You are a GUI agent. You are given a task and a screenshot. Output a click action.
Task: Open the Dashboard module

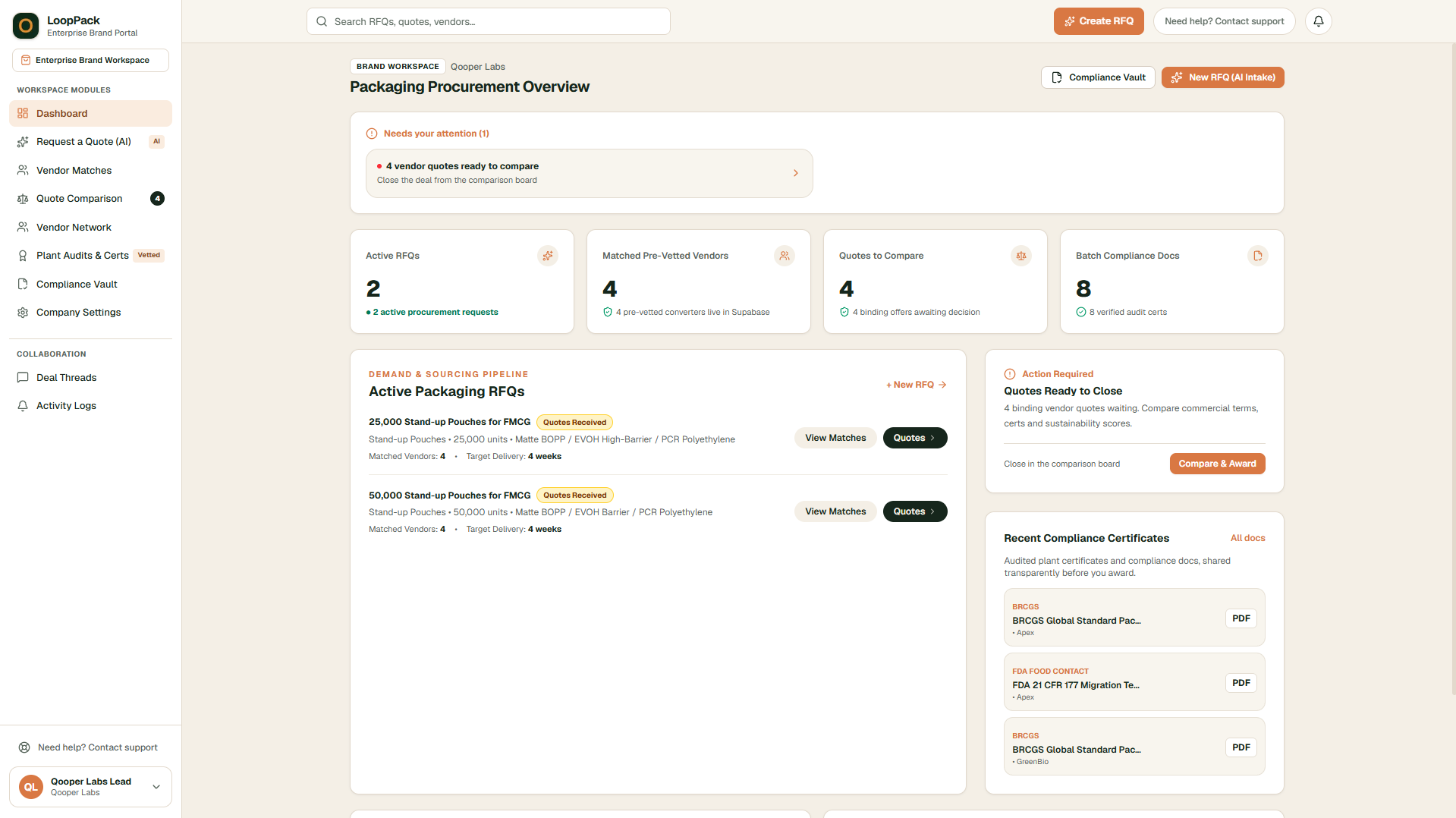click(90, 113)
